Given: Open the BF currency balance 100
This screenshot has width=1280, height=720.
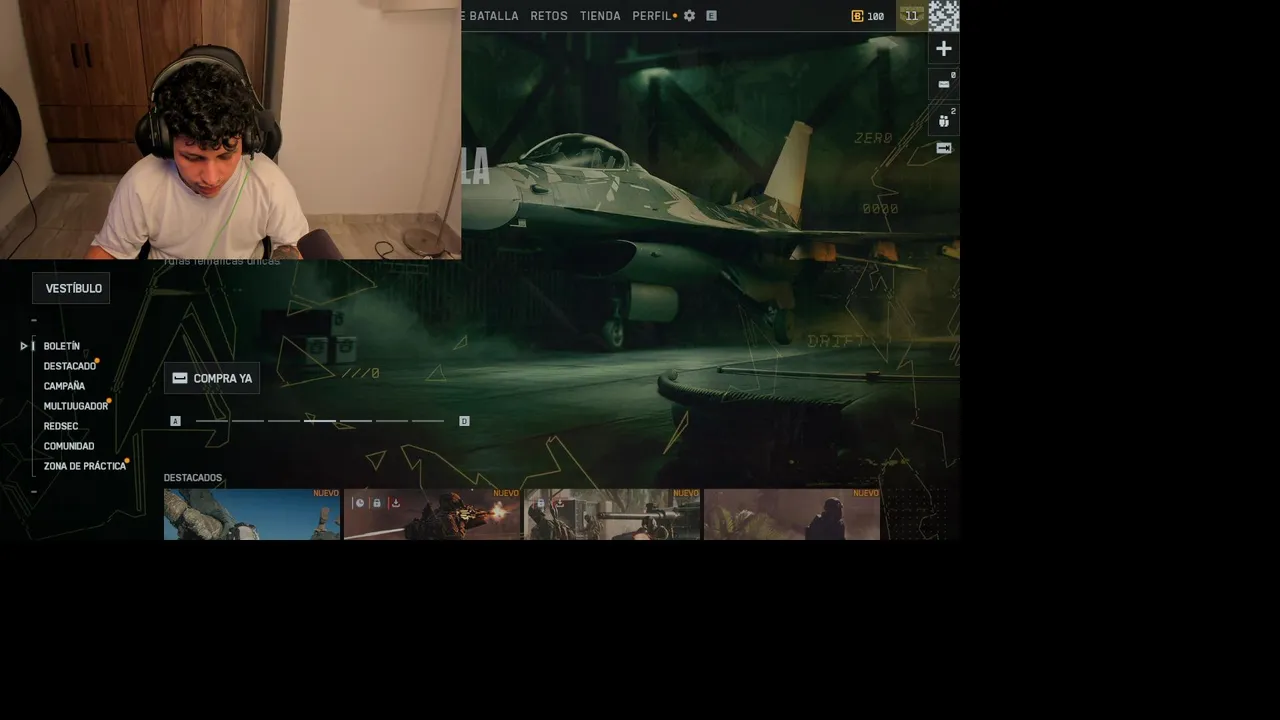Looking at the screenshot, I should pos(868,16).
